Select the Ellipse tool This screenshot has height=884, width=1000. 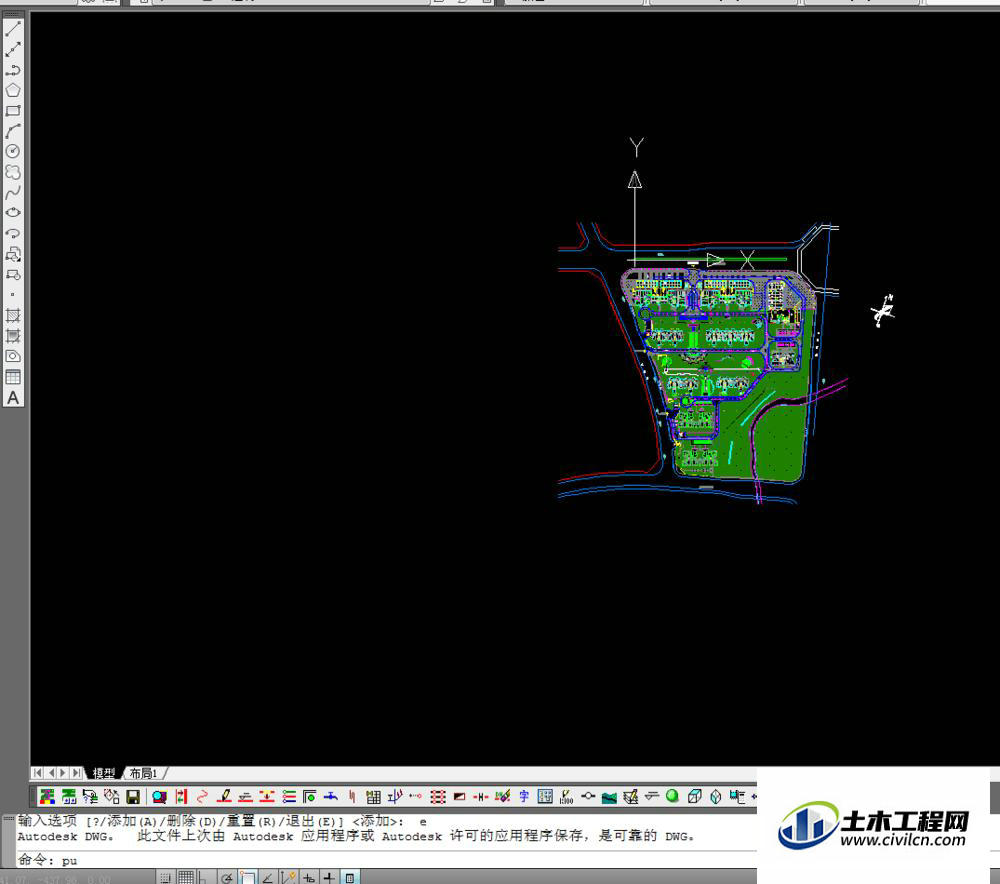coord(14,213)
